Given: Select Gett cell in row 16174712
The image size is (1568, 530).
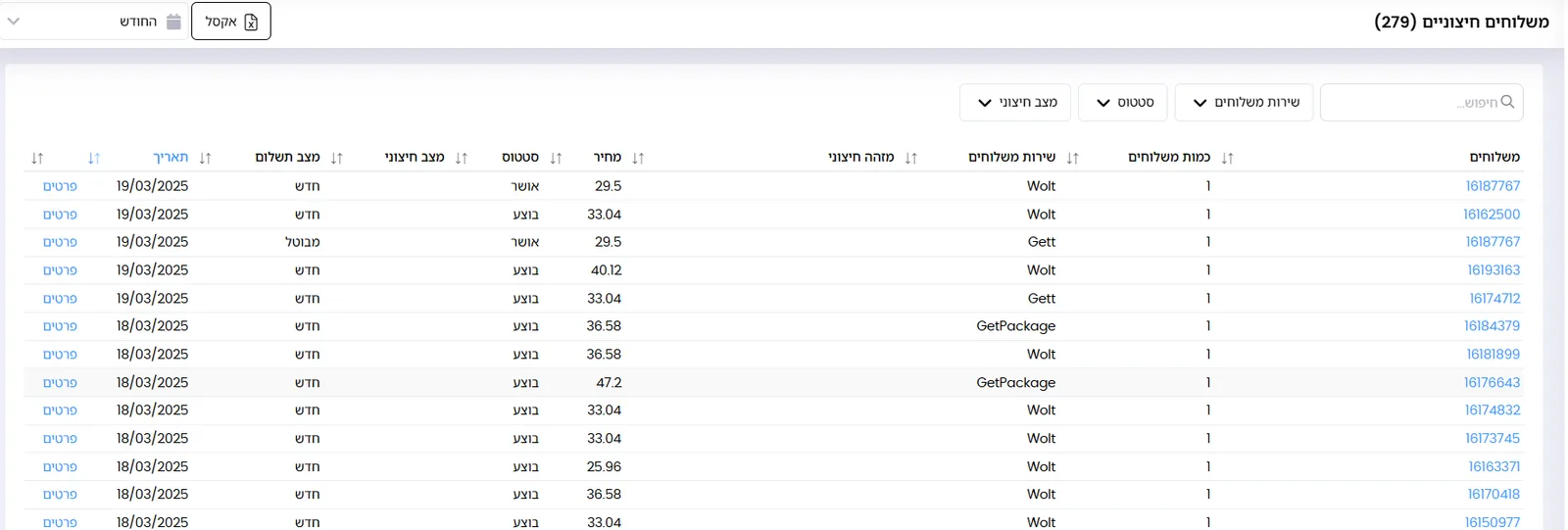Looking at the screenshot, I should point(1042,299).
